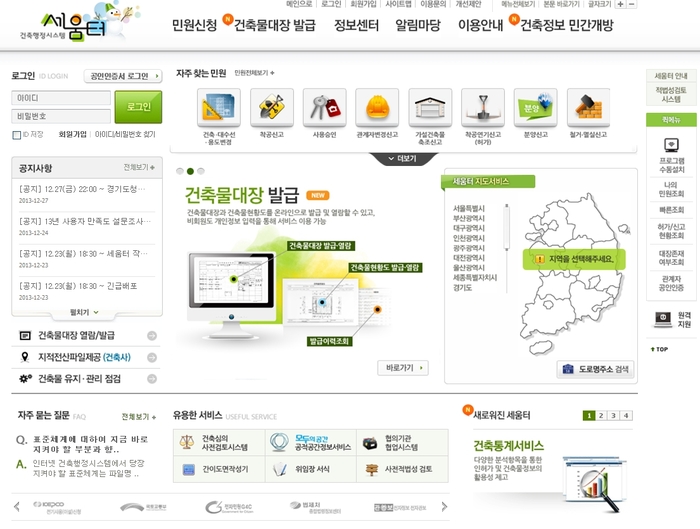
Task: Click the 회원가입 link below login
Action: (73, 134)
